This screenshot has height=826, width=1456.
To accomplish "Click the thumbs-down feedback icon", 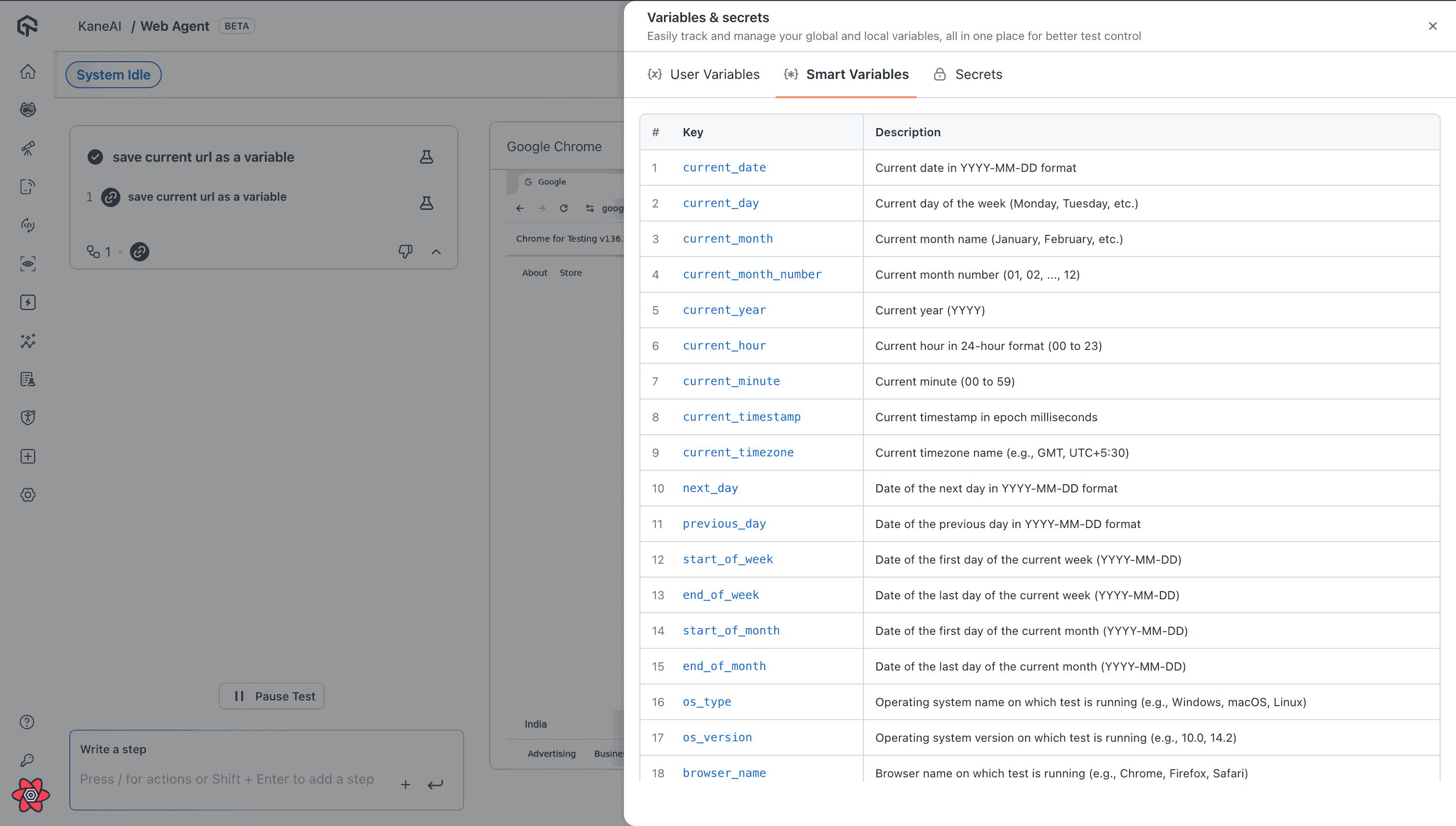I will 405,251.
